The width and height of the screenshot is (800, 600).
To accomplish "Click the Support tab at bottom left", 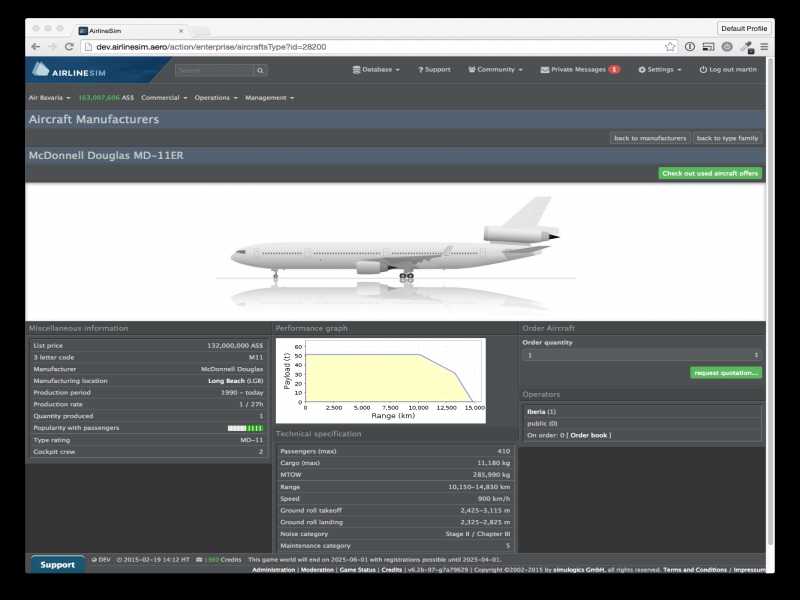I will (x=58, y=565).
